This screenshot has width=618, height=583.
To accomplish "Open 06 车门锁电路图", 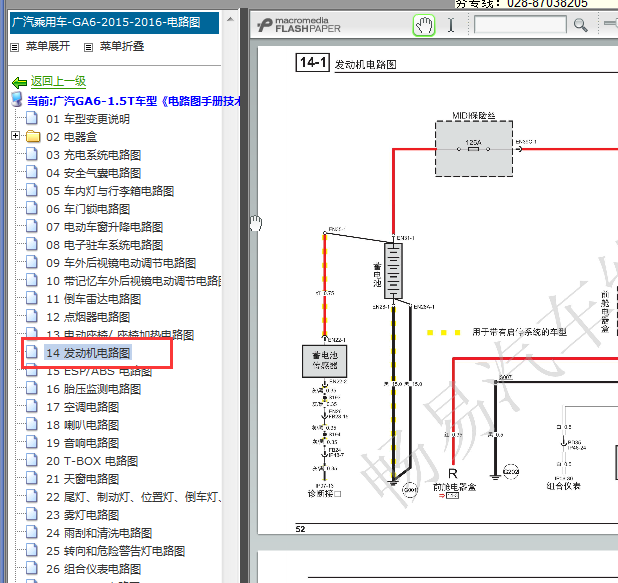I will click(x=88, y=209).
